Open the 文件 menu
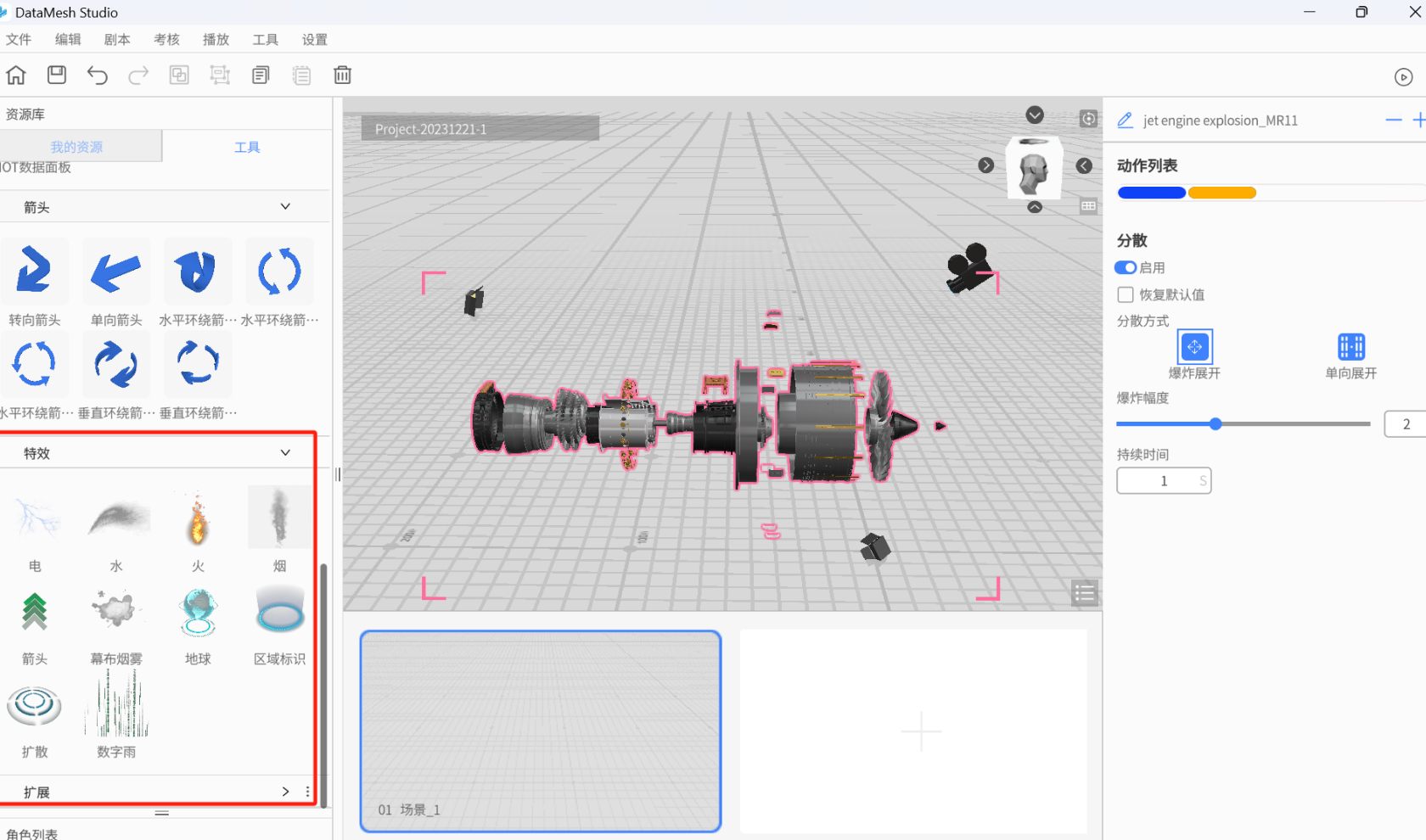 coord(19,39)
